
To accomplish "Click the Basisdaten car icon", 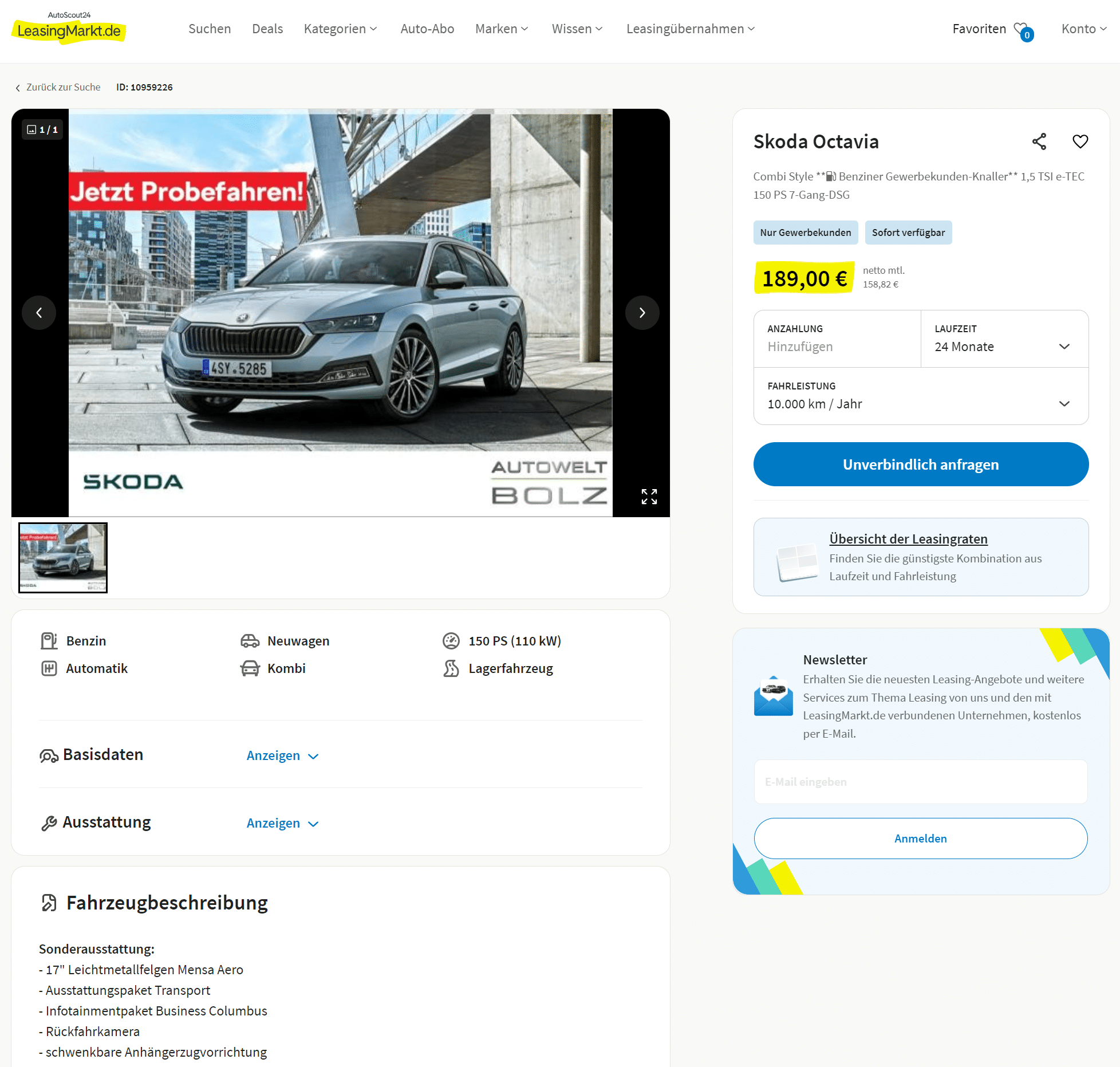I will (x=49, y=756).
